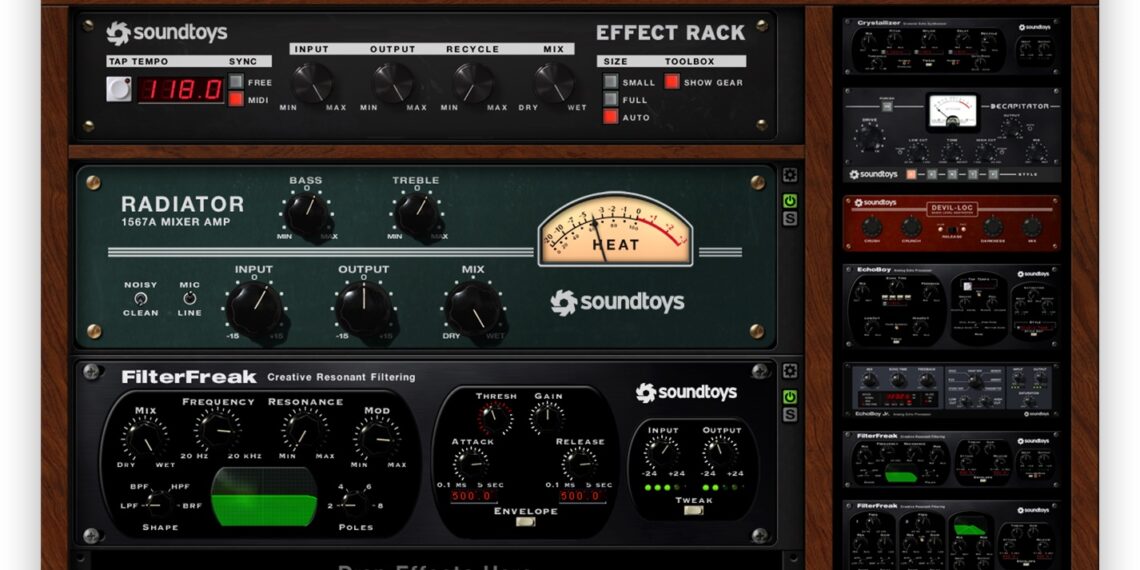
Task: Click FilterFreak's RELEASE knob
Action: click(x=579, y=463)
